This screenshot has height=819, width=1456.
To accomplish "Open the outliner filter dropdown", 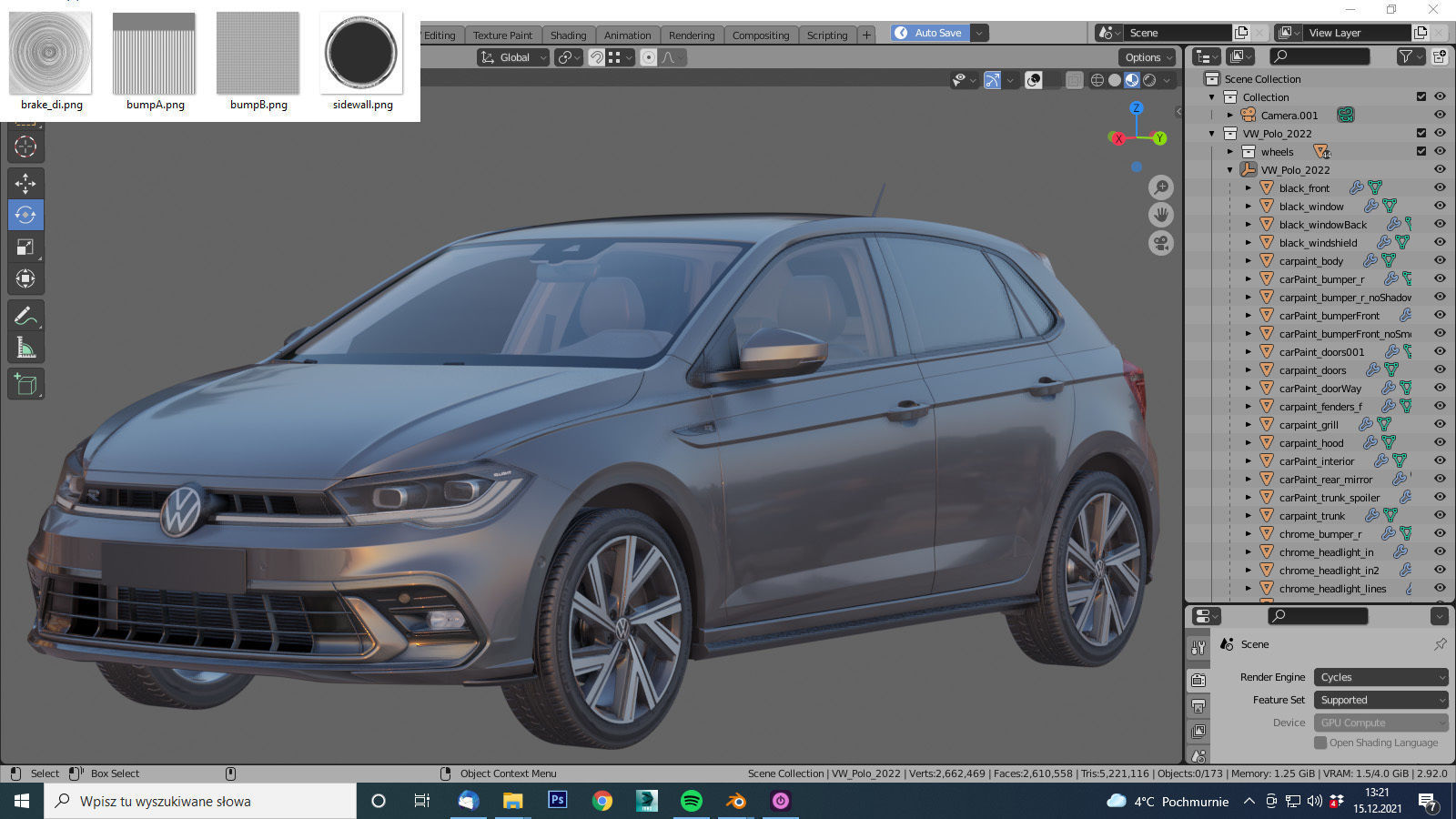I will pos(1410,56).
